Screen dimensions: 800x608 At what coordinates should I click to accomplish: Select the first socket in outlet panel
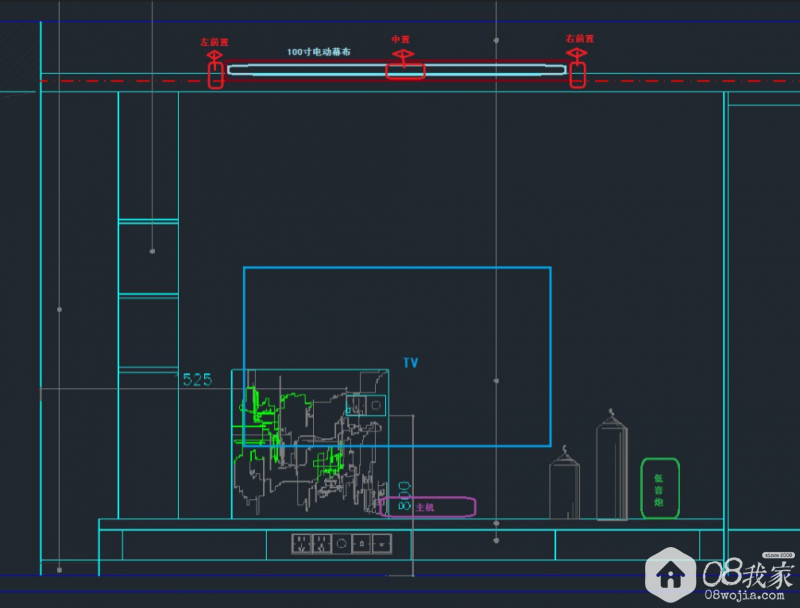pyautogui.click(x=300, y=543)
